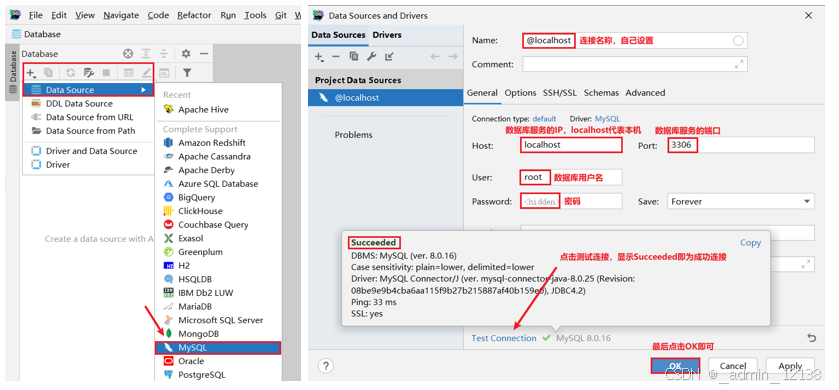Image resolution: width=839 pixels, height=390 pixels.
Task: Click the add (+) icon in Database panel toolbar
Action: [x=32, y=73]
